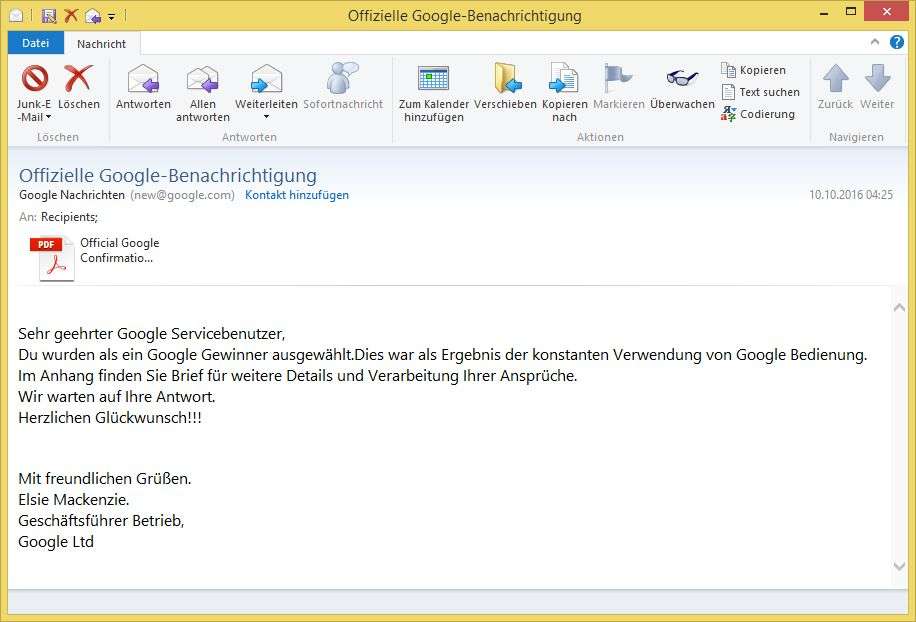Click the Recipients; entry in An field

tap(70, 217)
